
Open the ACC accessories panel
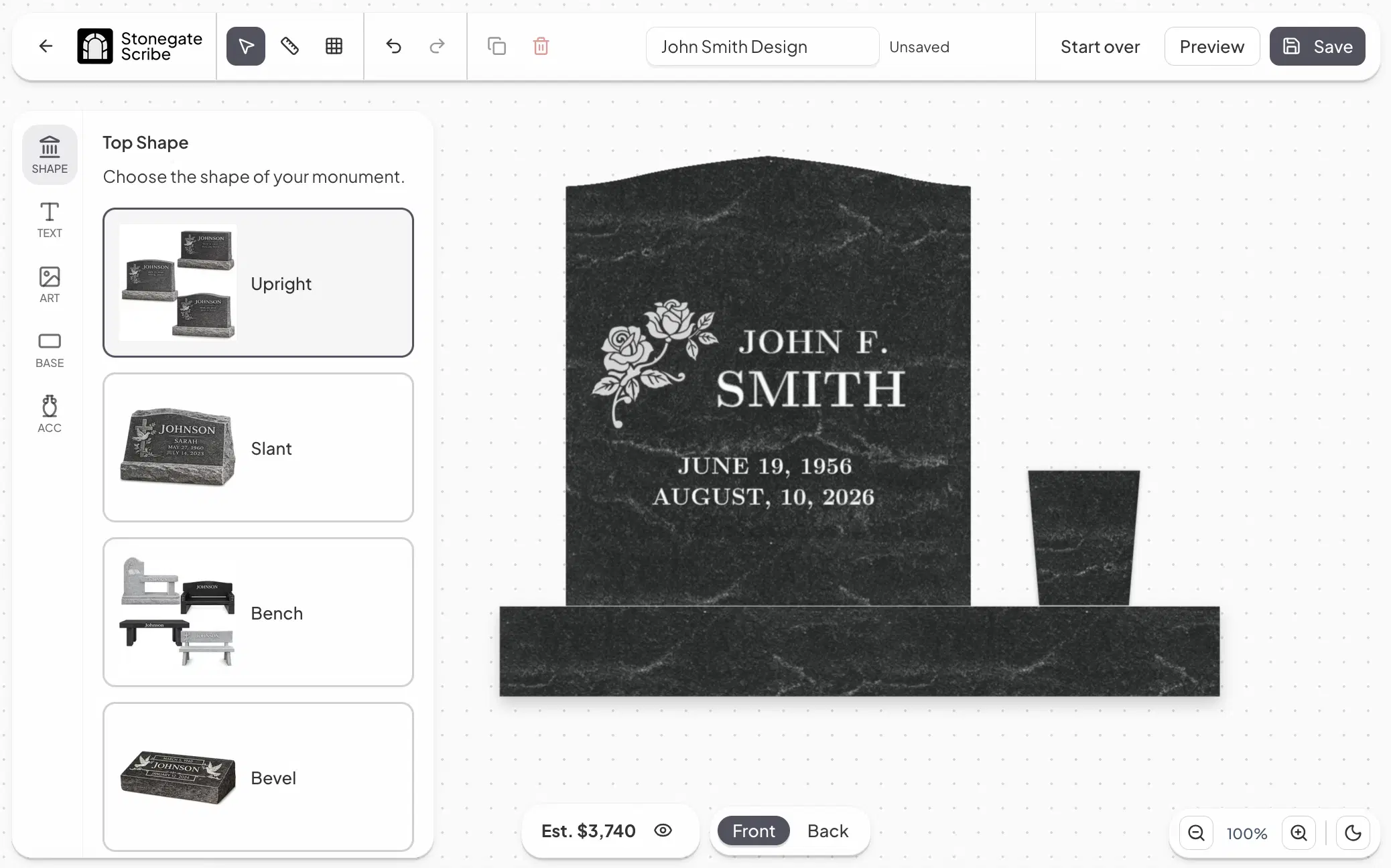[x=49, y=413]
